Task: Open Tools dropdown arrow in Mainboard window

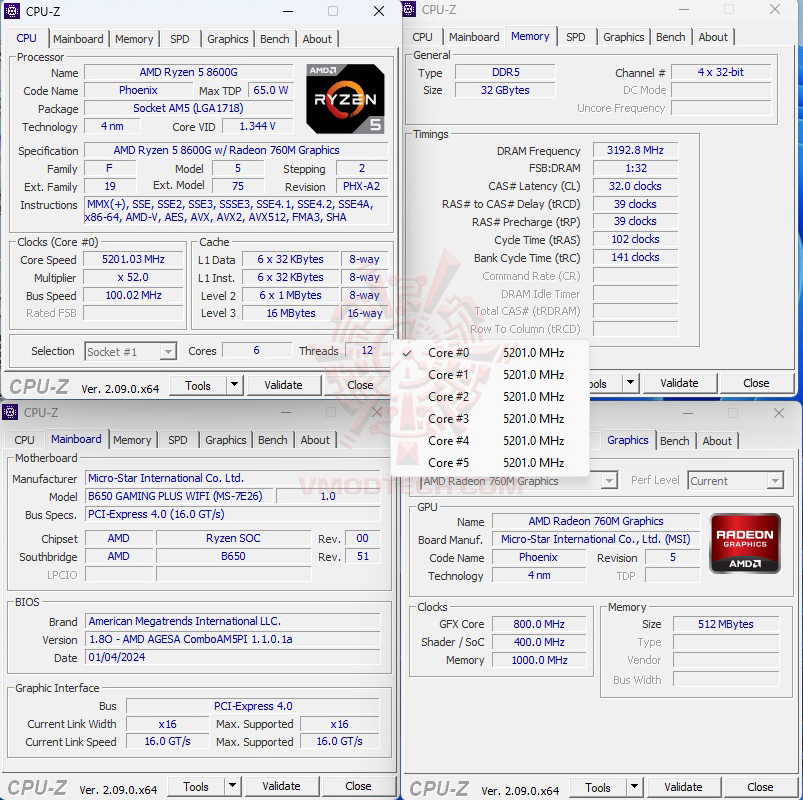Action: (232, 786)
